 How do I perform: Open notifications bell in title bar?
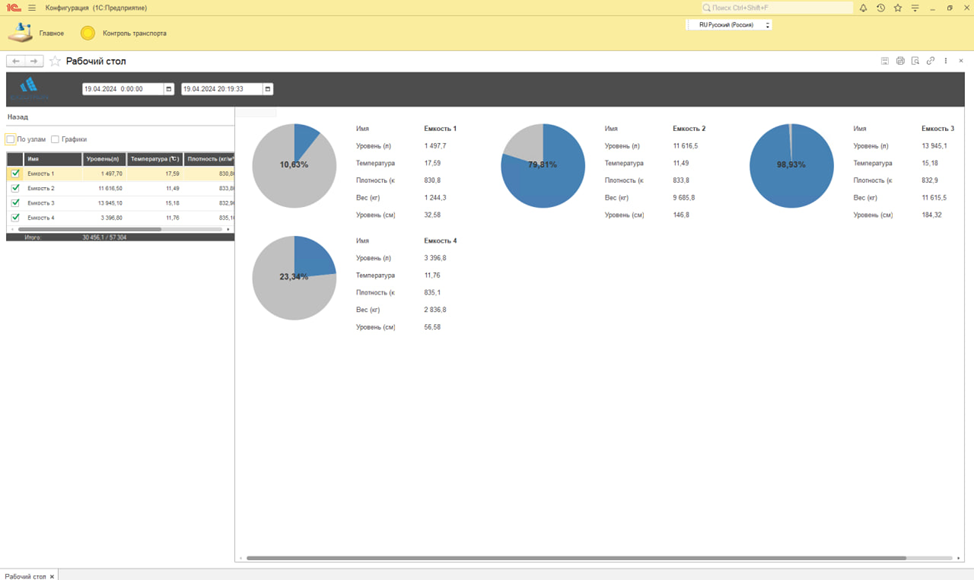click(x=863, y=8)
